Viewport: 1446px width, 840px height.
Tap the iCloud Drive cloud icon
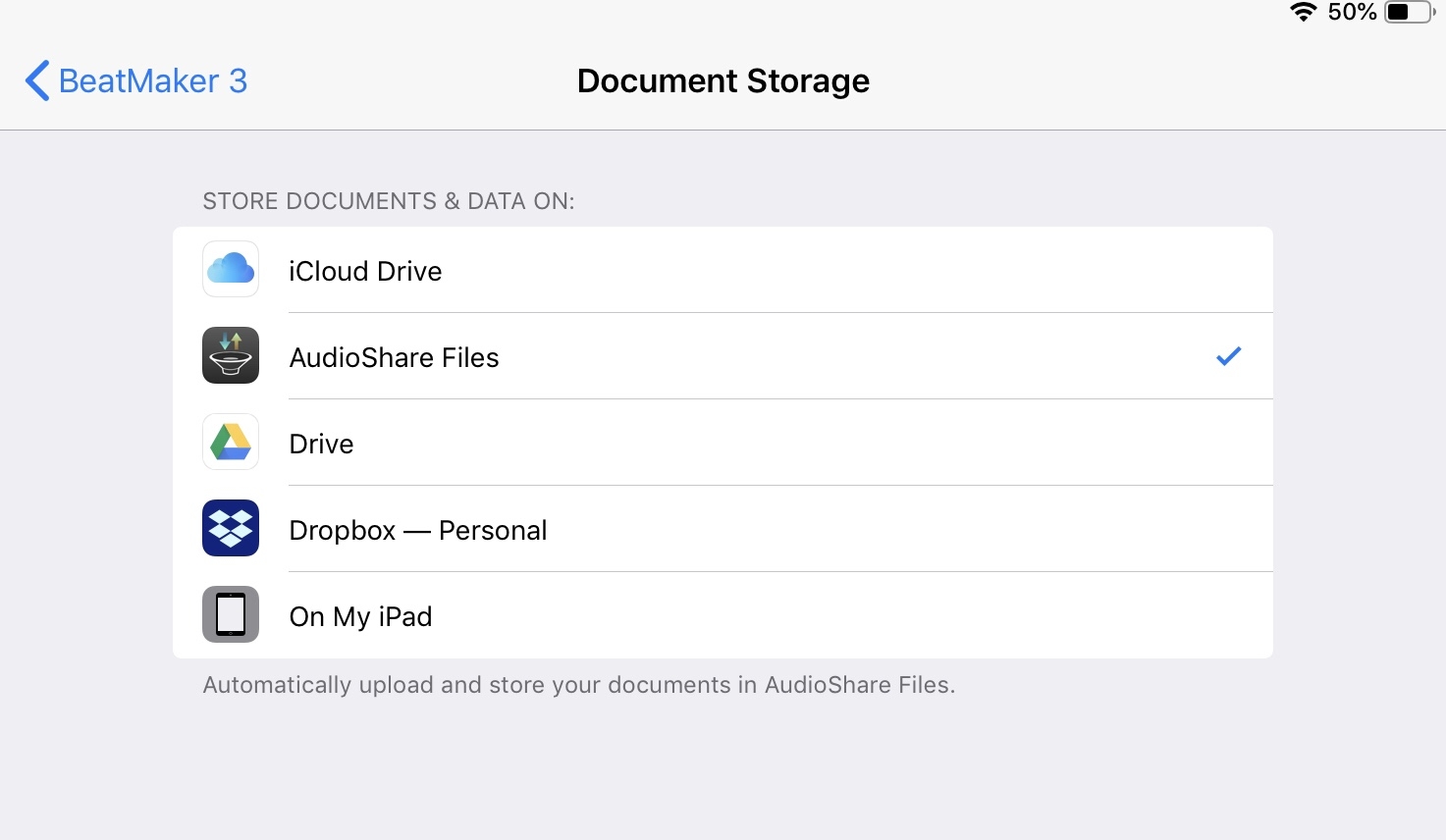231,269
